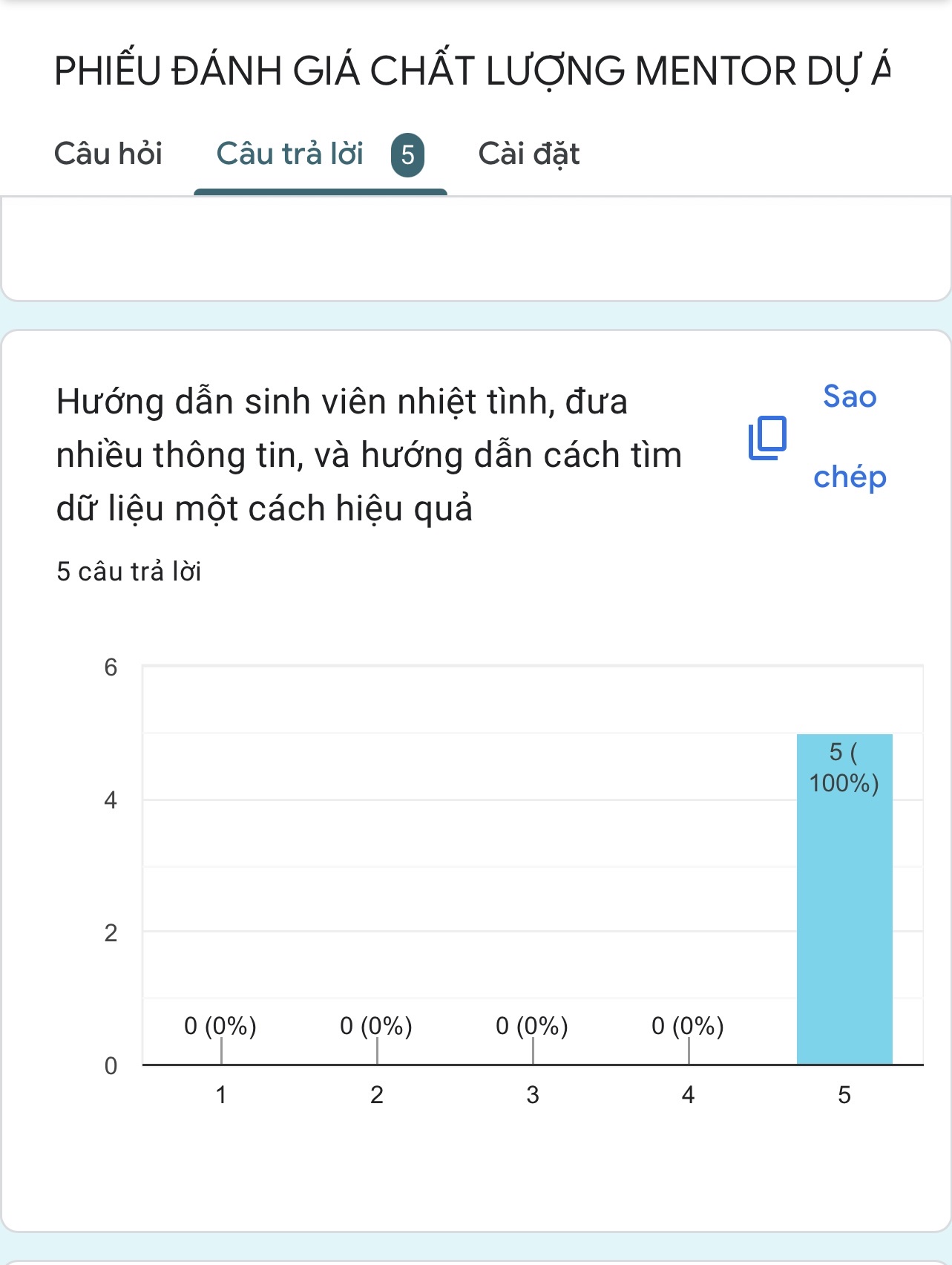Viewport: 952px width, 1265px height.
Task: Go to the 'Cài đặt' tab
Action: (x=528, y=154)
